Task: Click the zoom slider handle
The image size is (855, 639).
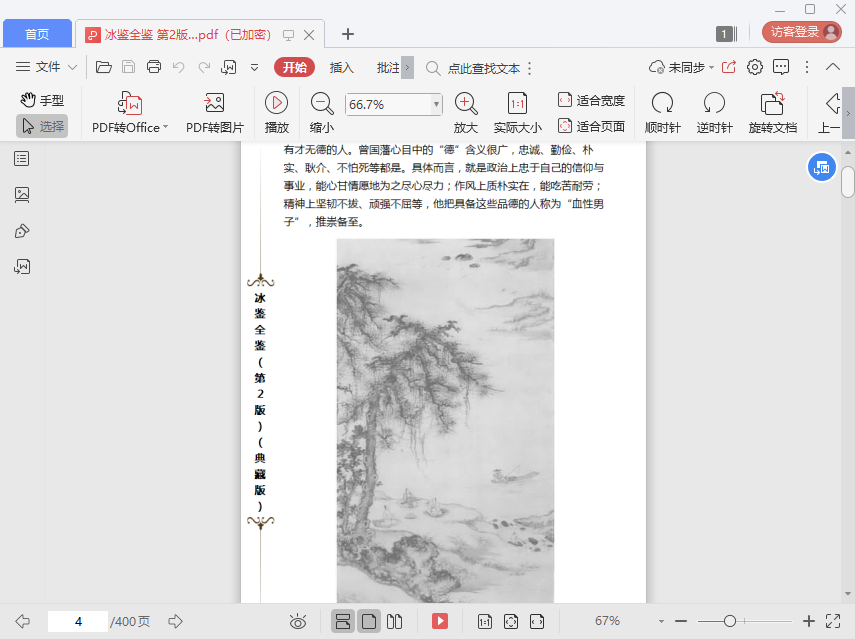Action: pyautogui.click(x=730, y=620)
